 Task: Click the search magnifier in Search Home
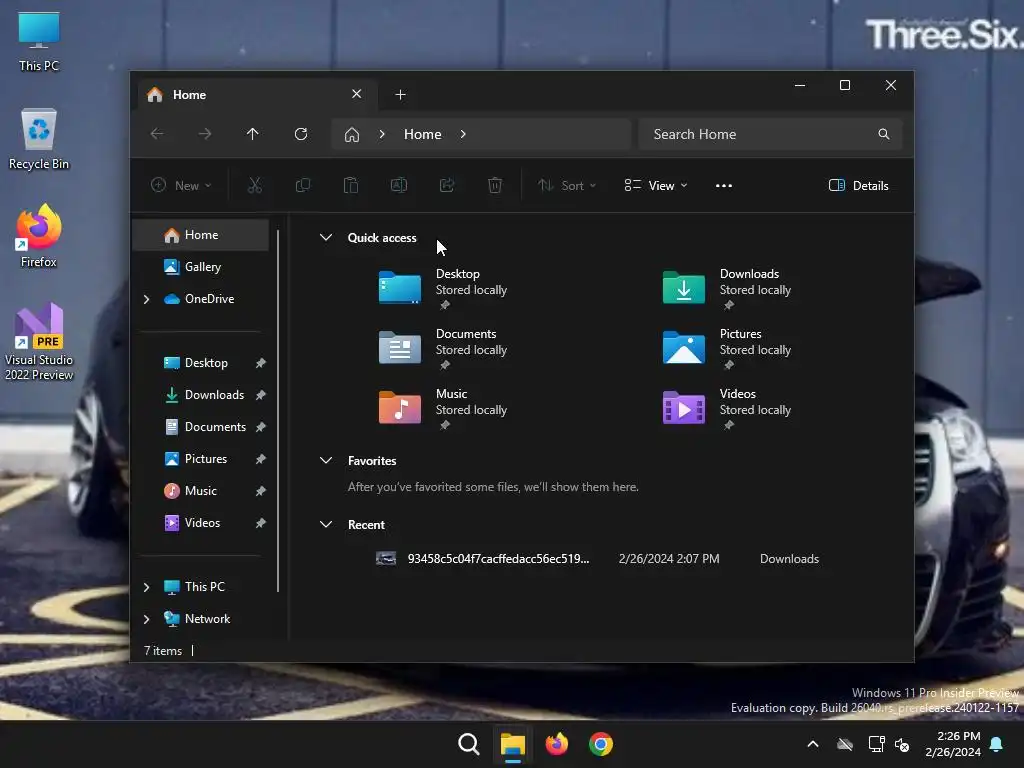tap(884, 134)
